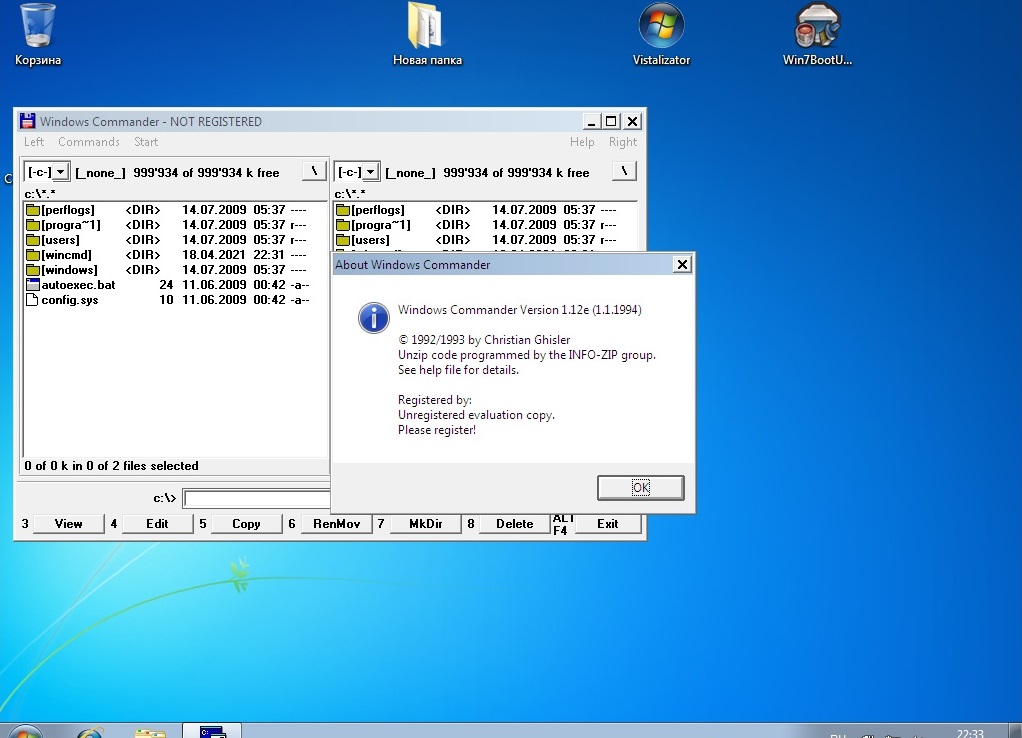Open the Start menu in Windows Commander
This screenshot has width=1022, height=738.
coord(146,142)
